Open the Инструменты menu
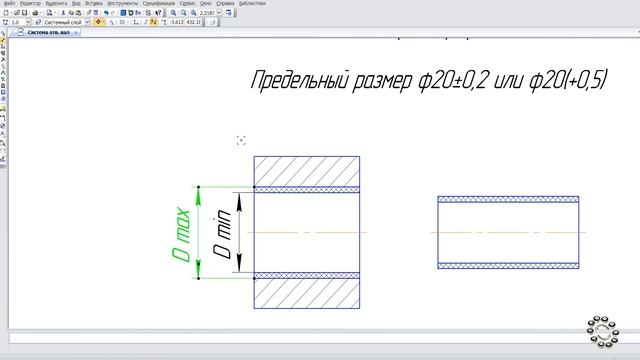This screenshot has width=640, height=360. [x=122, y=3]
